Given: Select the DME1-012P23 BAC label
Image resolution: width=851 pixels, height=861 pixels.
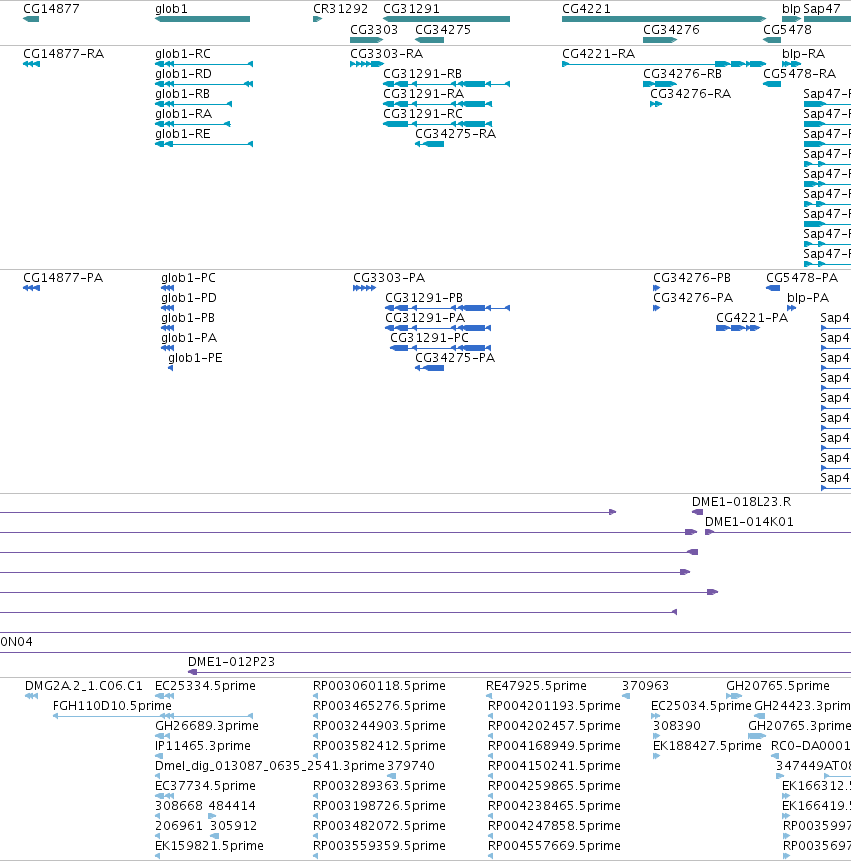Looking at the screenshot, I should click(232, 662).
